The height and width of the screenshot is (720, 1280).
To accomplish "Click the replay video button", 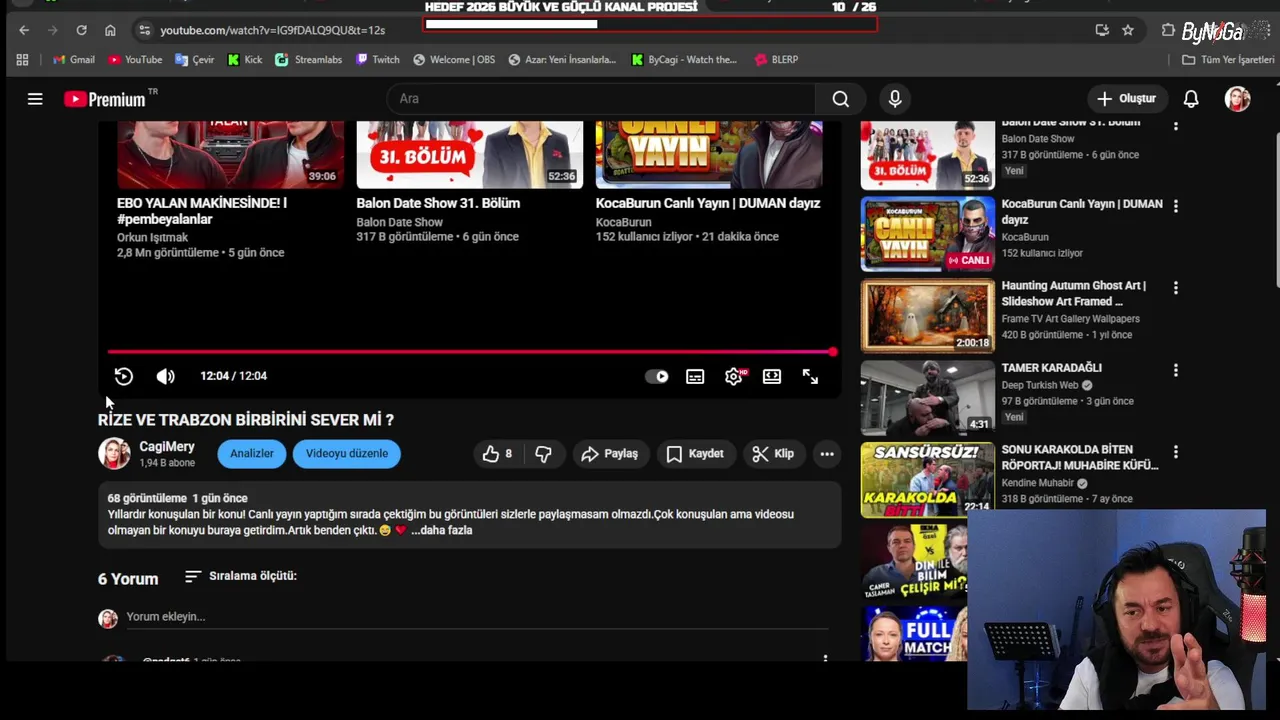I will (x=124, y=376).
